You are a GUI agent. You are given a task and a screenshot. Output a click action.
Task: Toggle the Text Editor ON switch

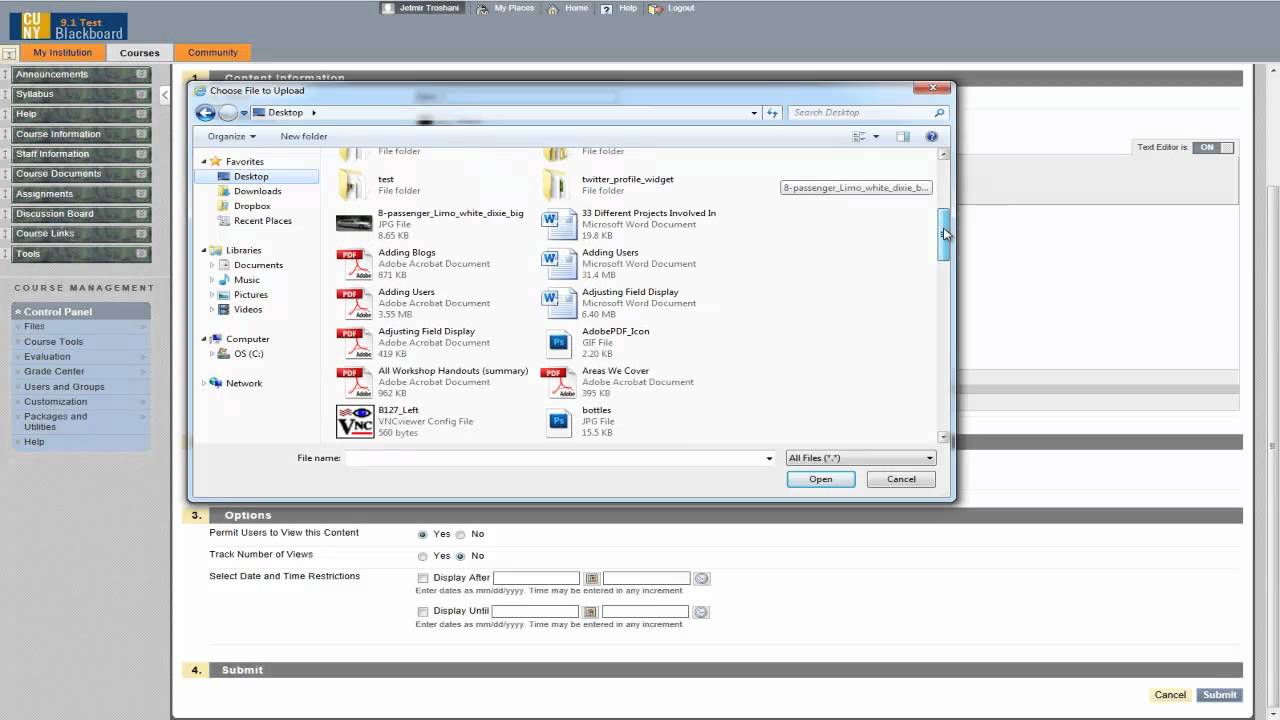click(x=1214, y=147)
